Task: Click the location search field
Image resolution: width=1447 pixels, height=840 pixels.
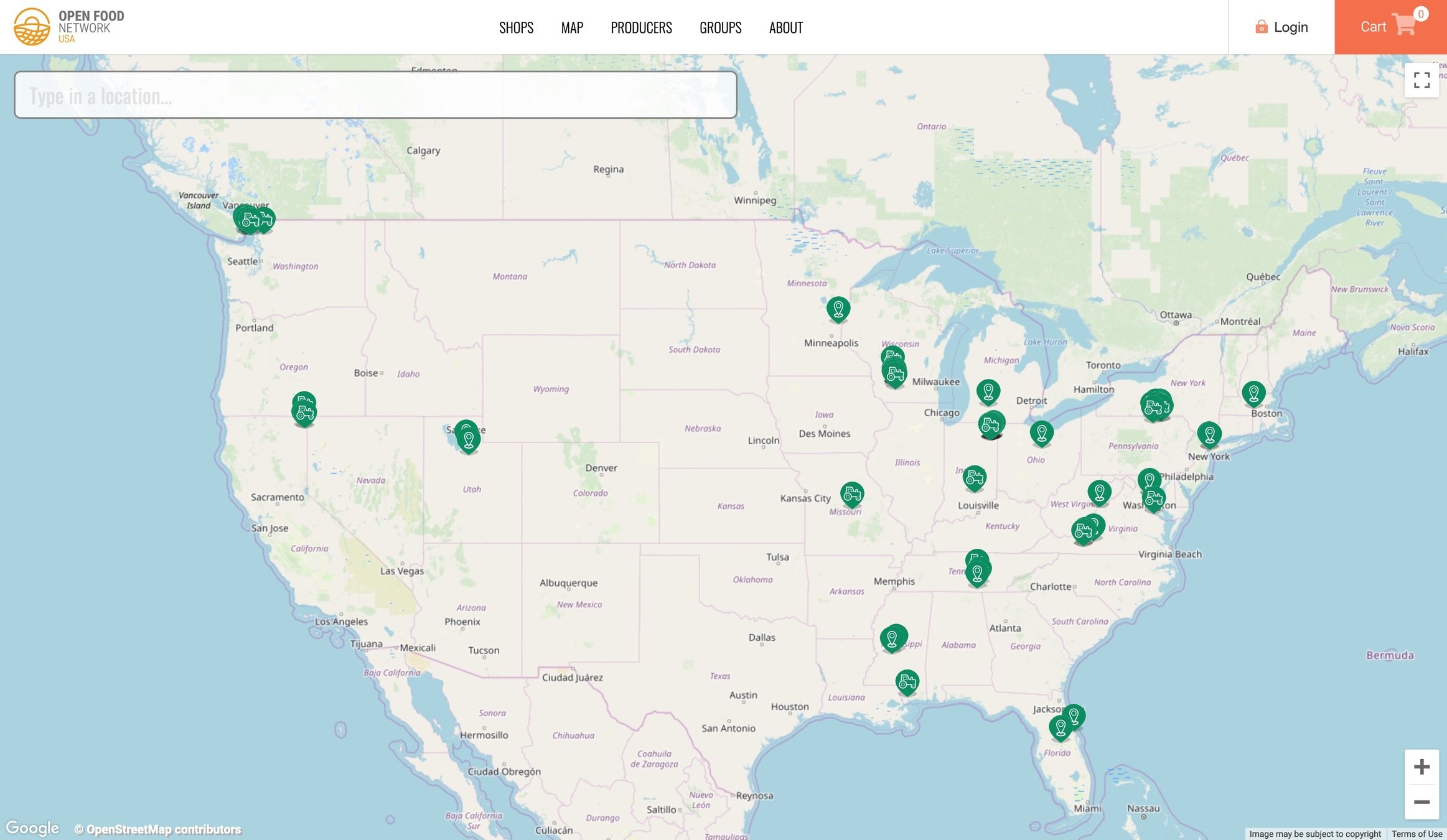Action: [375, 95]
